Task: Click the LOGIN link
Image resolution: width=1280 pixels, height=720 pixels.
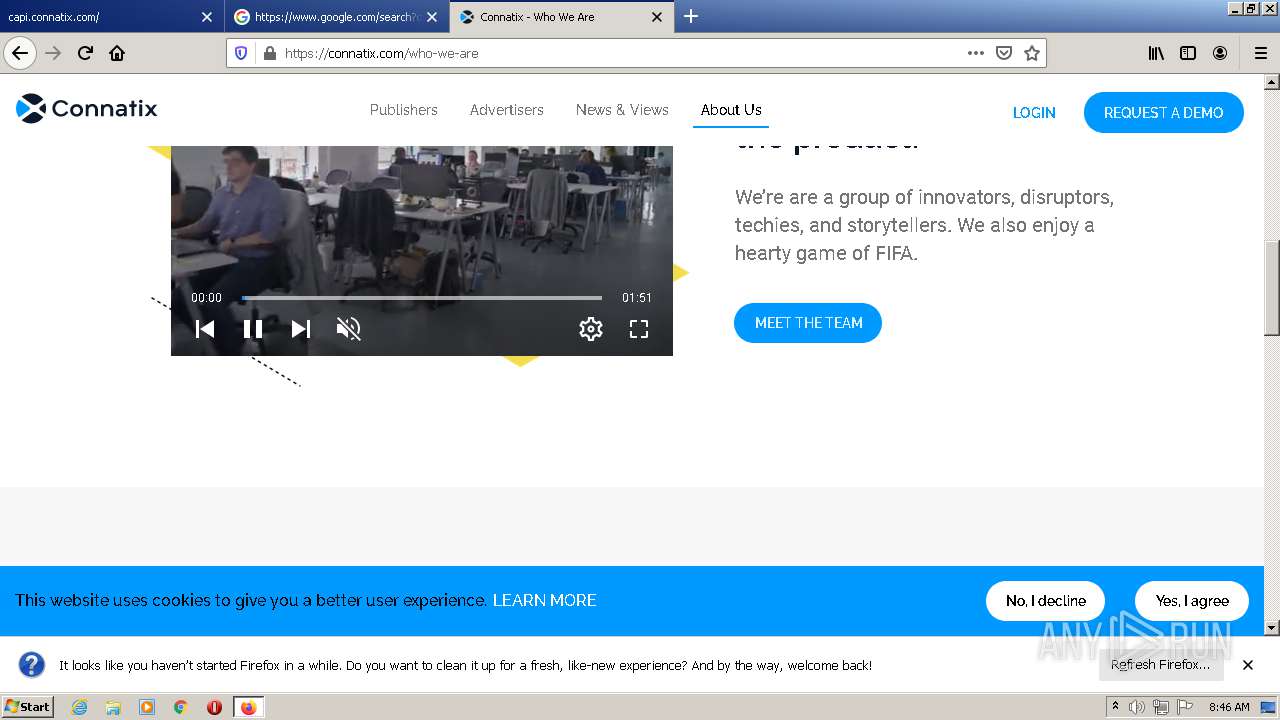Action: [x=1034, y=113]
